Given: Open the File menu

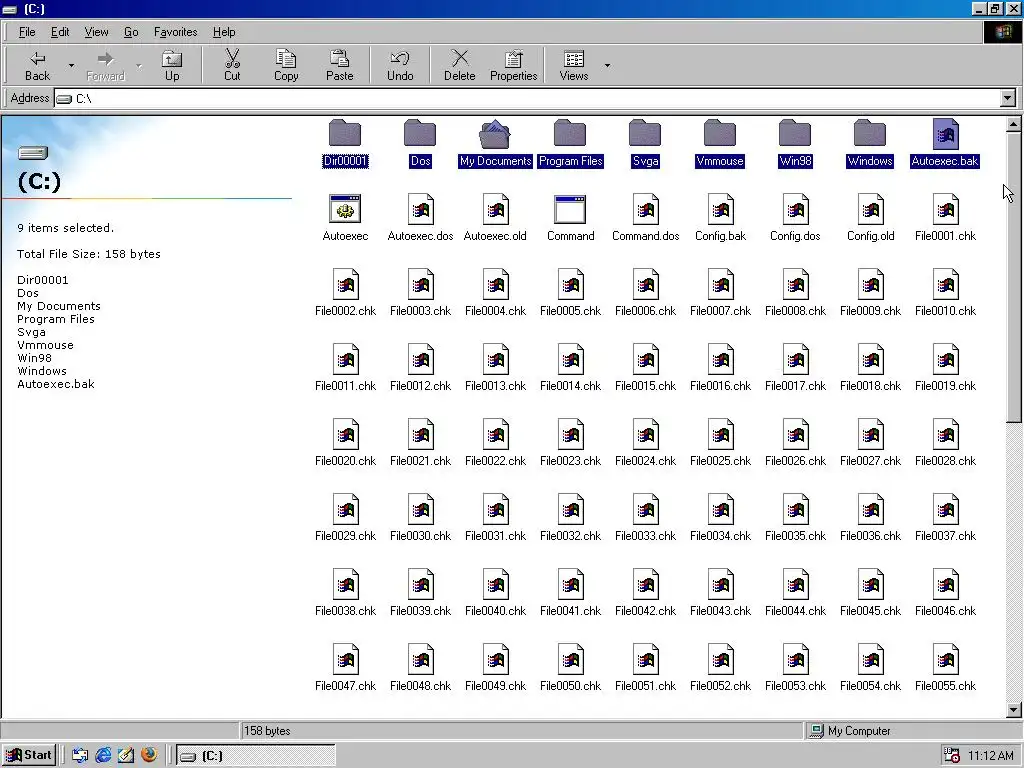Looking at the screenshot, I should [x=27, y=32].
